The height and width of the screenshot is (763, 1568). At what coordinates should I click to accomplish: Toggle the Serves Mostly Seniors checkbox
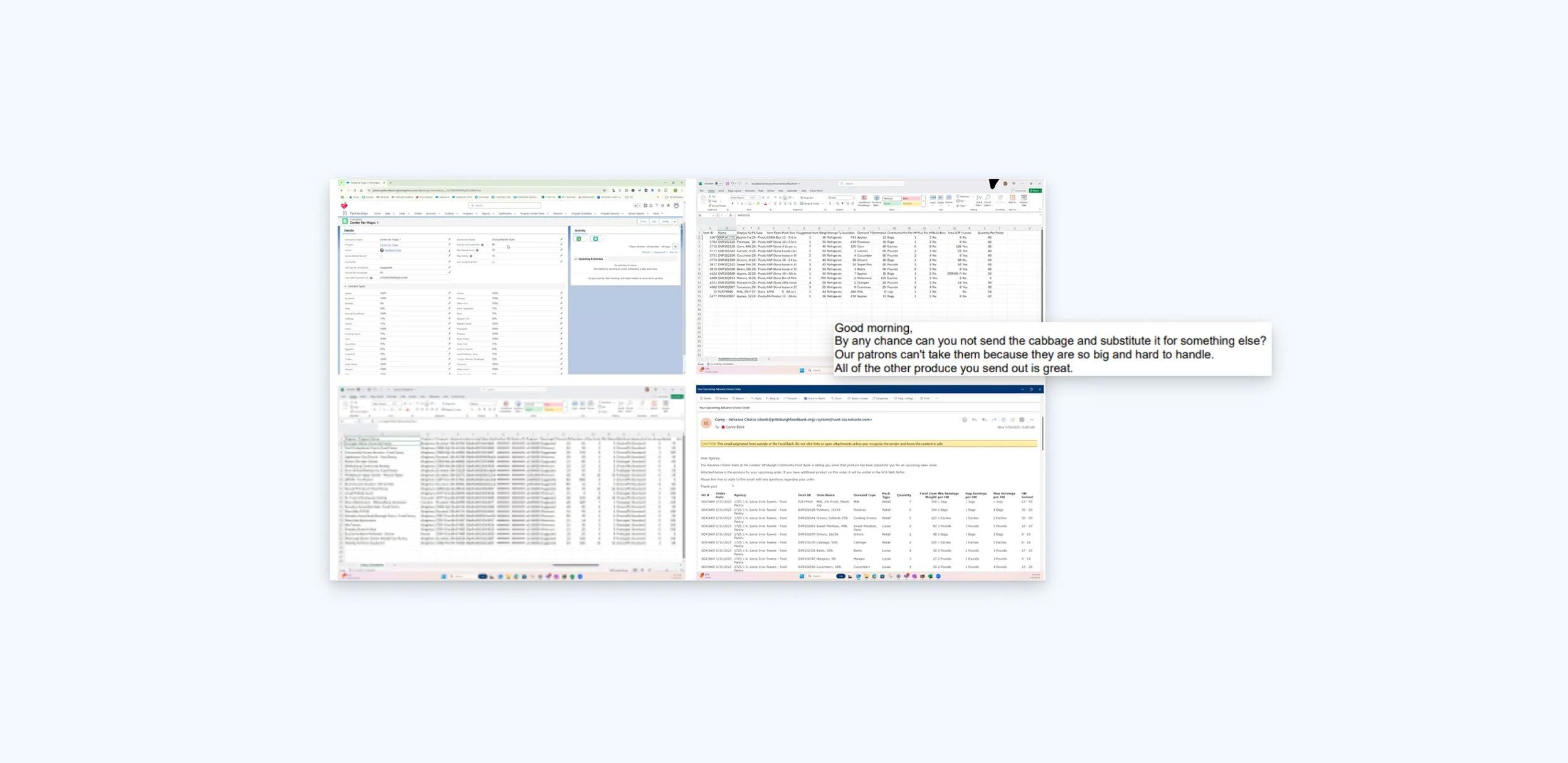(x=381, y=256)
